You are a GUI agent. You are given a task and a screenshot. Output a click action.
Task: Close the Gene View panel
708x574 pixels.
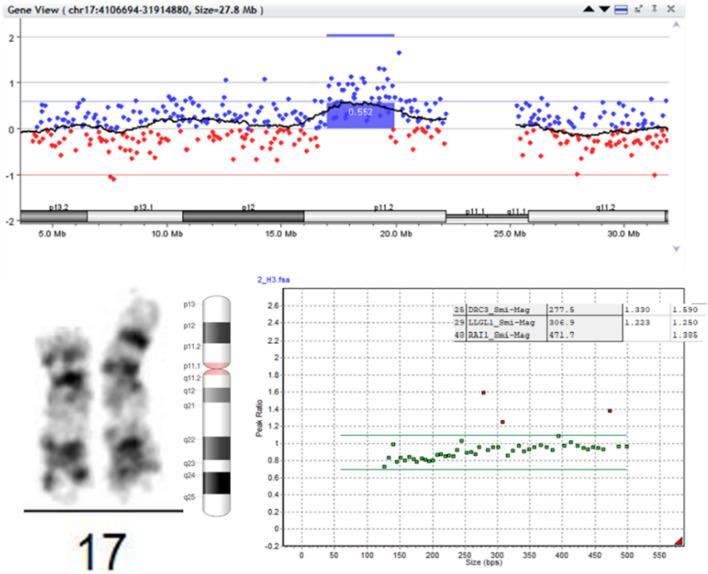pos(669,8)
